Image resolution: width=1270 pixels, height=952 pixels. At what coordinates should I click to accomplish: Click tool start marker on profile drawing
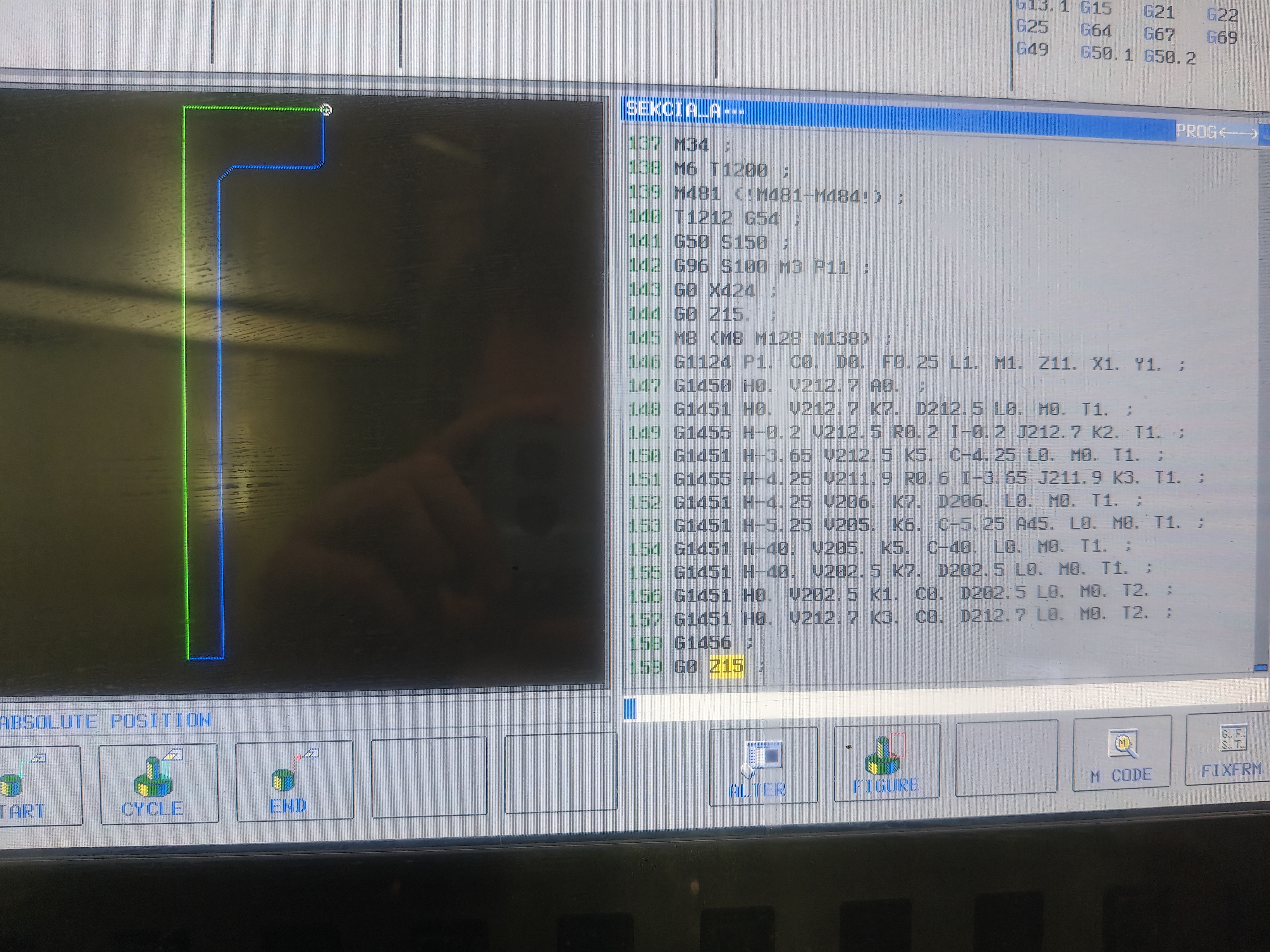[326, 110]
